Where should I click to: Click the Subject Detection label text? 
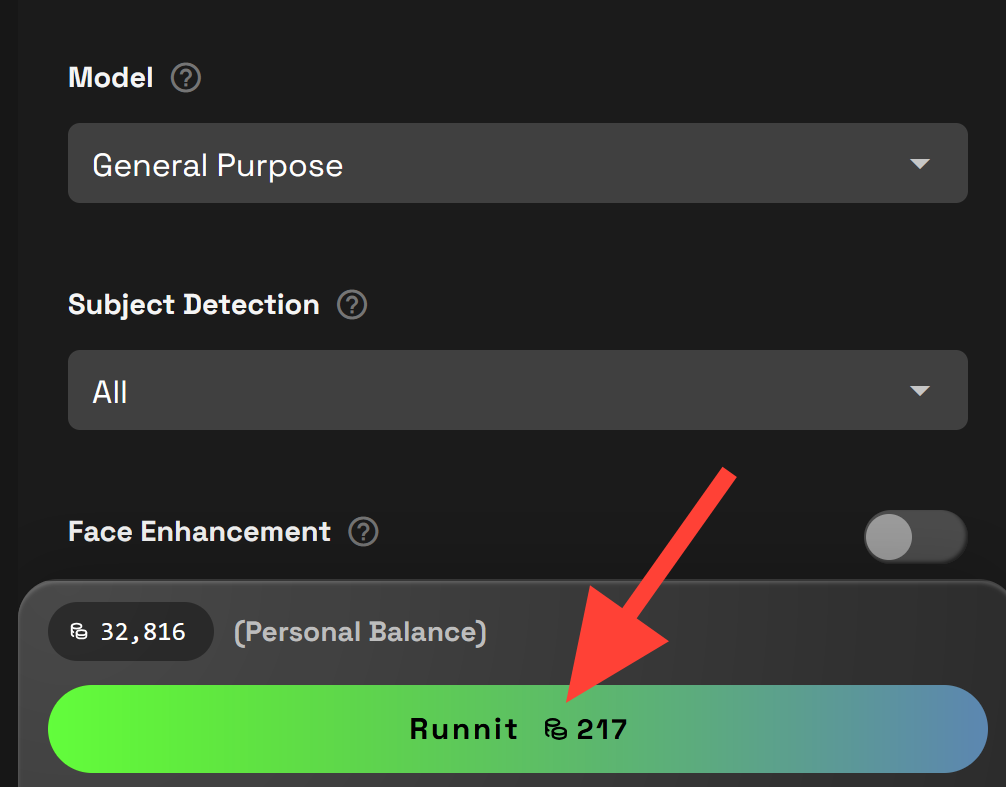click(x=194, y=305)
